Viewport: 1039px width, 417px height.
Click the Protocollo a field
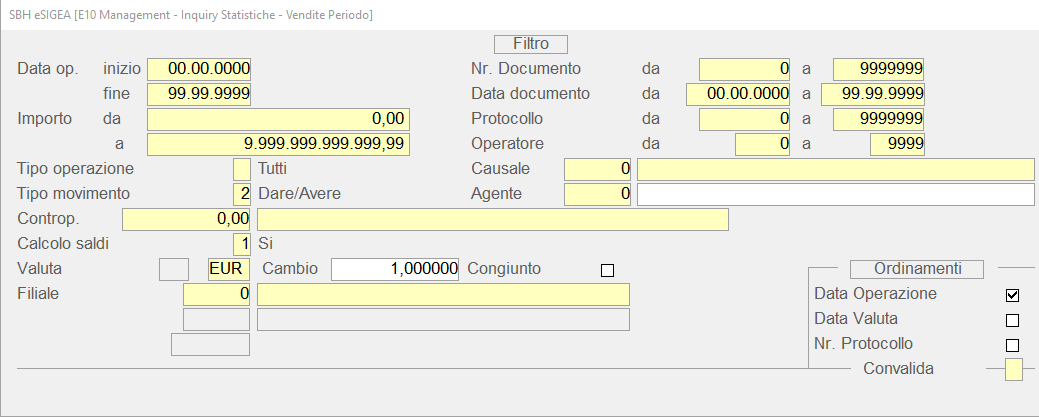(878, 119)
